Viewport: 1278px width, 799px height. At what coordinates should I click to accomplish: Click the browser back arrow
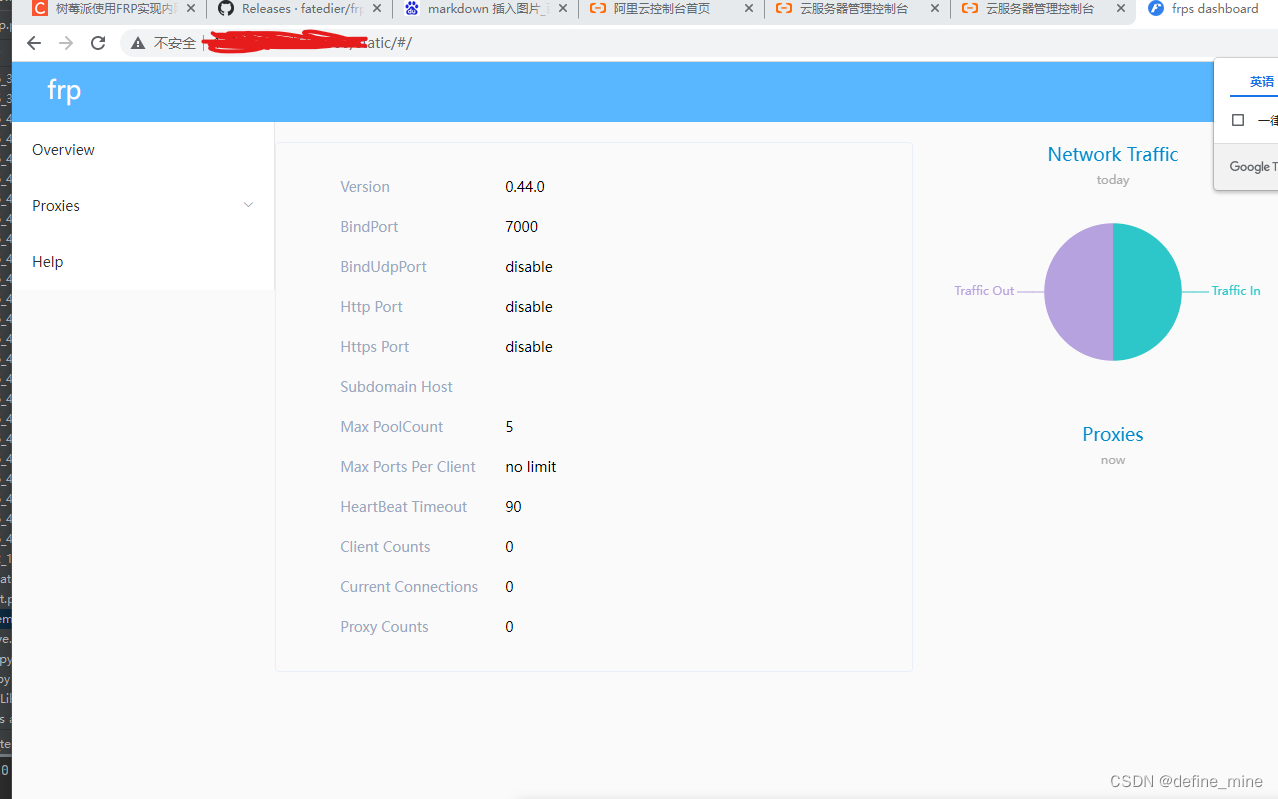coord(34,43)
